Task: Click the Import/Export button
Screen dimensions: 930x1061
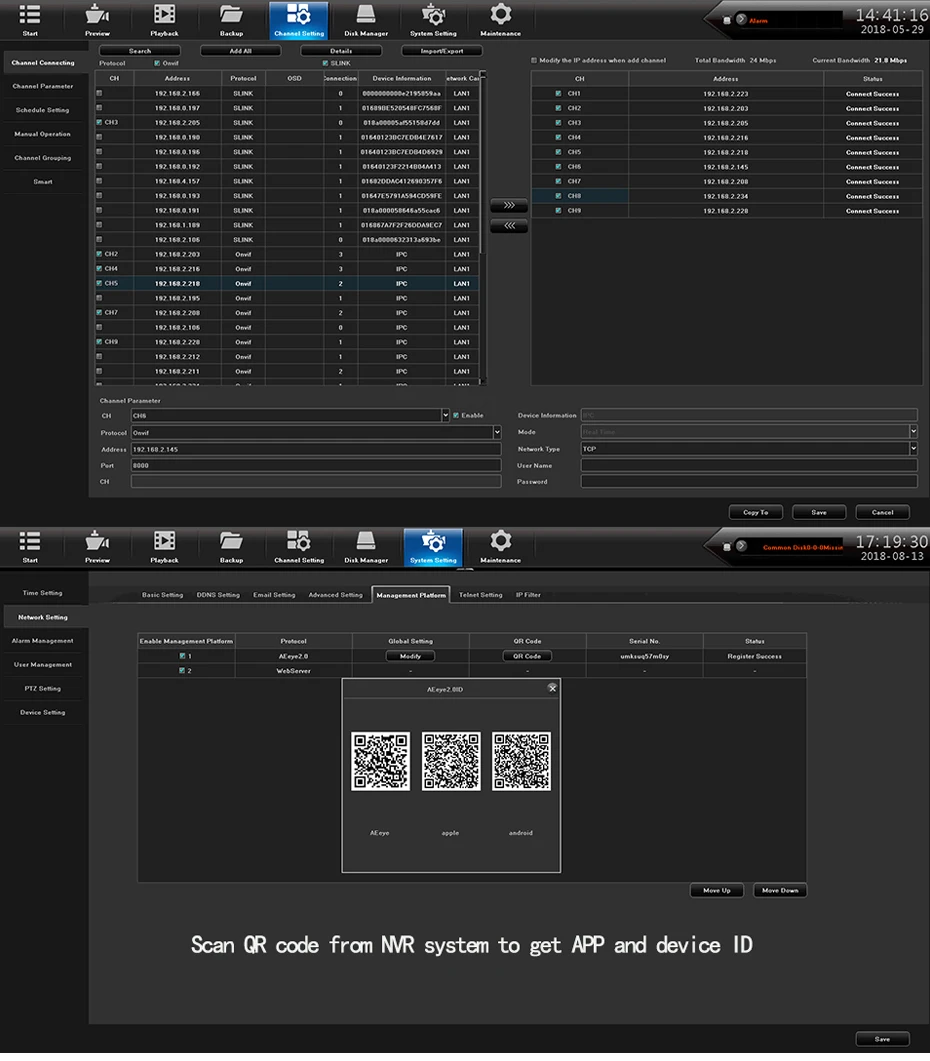Action: point(442,51)
